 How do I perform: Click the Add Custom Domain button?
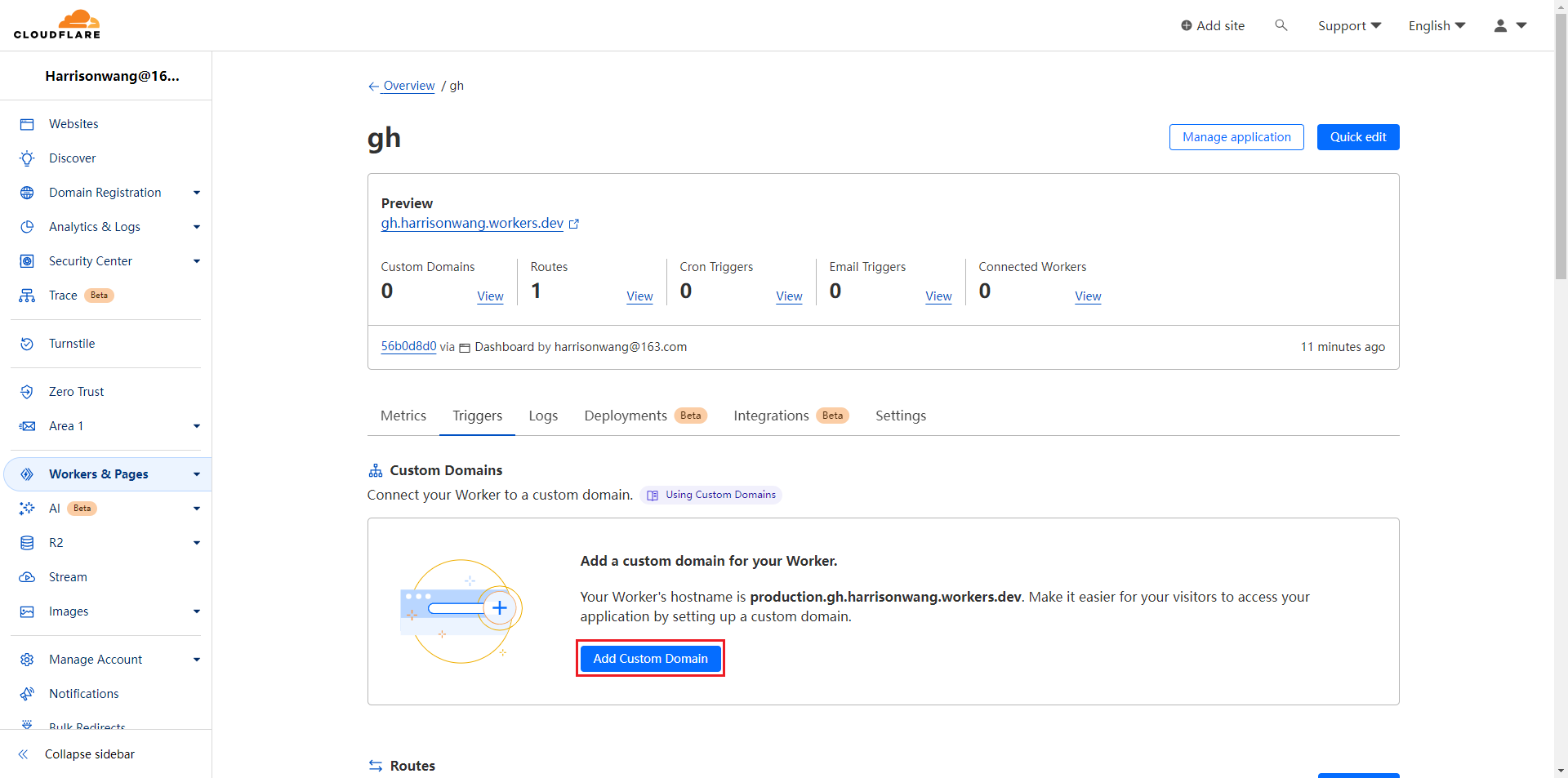(650, 659)
